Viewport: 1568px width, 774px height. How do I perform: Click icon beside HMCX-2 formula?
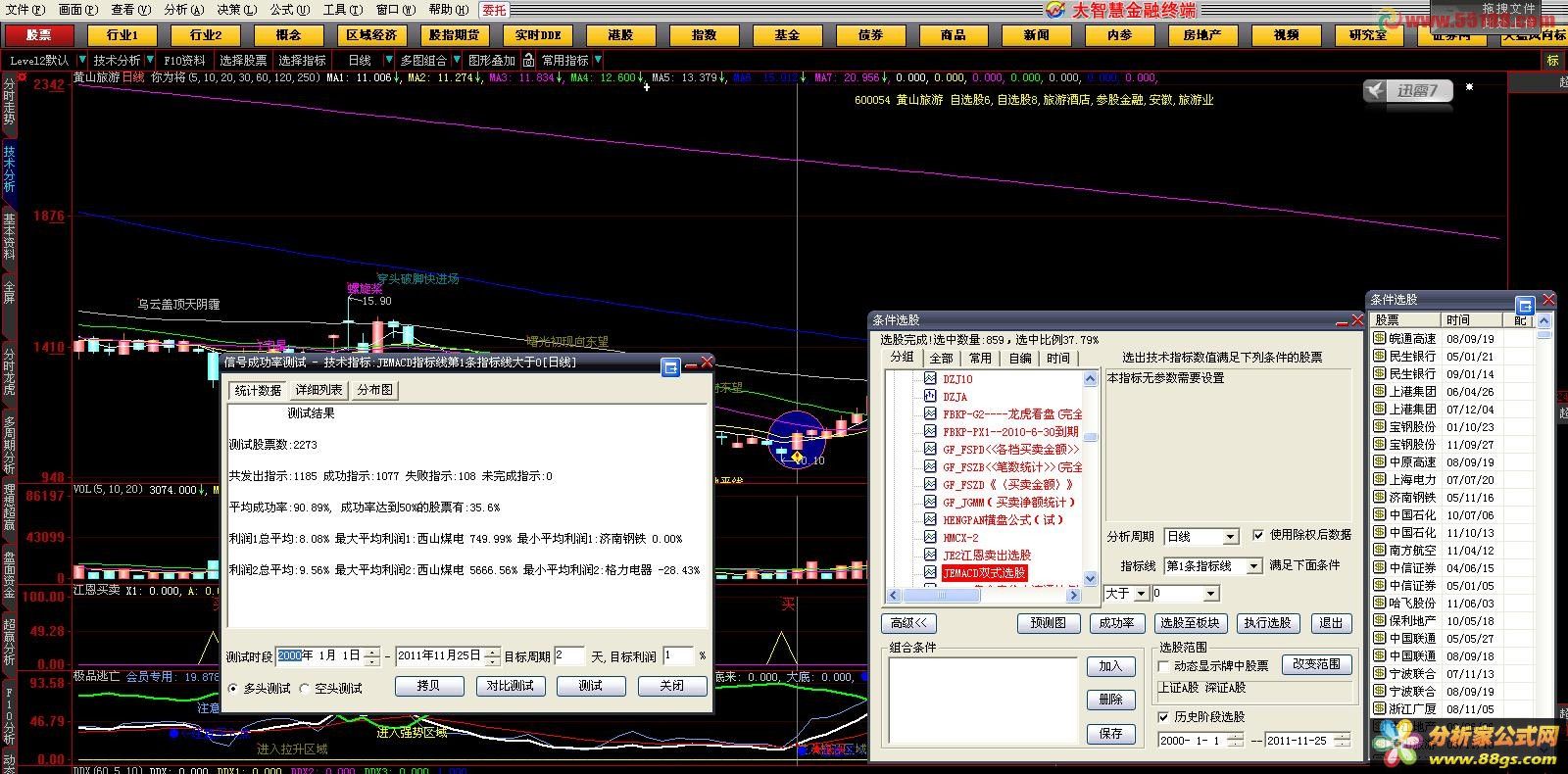(x=931, y=537)
